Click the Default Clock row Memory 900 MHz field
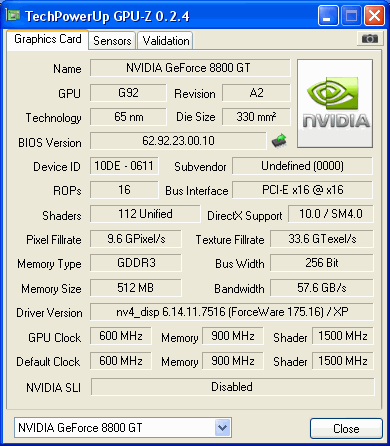This screenshot has width=390, height=446. point(233,361)
